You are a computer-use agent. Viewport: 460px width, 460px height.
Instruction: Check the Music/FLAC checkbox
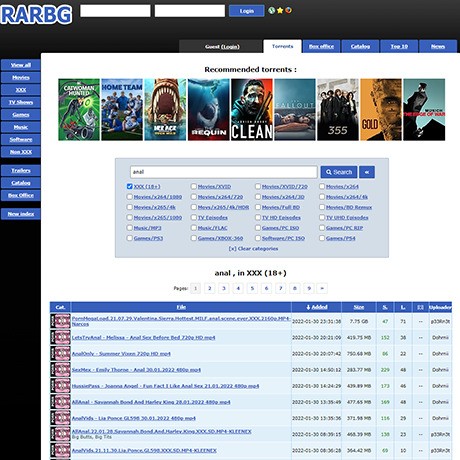(x=194, y=228)
